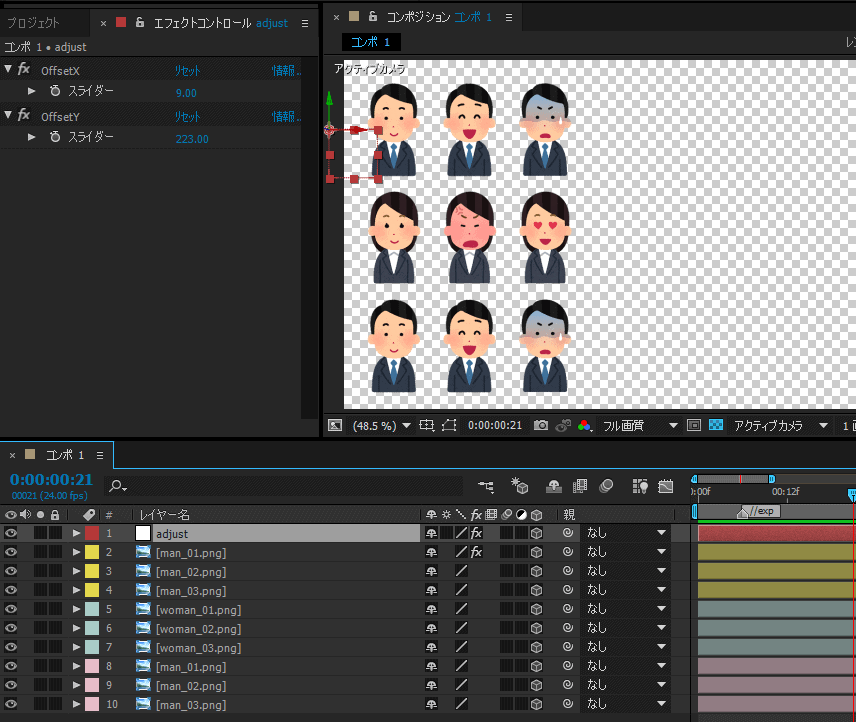Viewport: 856px width, 722px height.
Task: Toggle the mask shape visibility icon
Action: [x=449, y=426]
